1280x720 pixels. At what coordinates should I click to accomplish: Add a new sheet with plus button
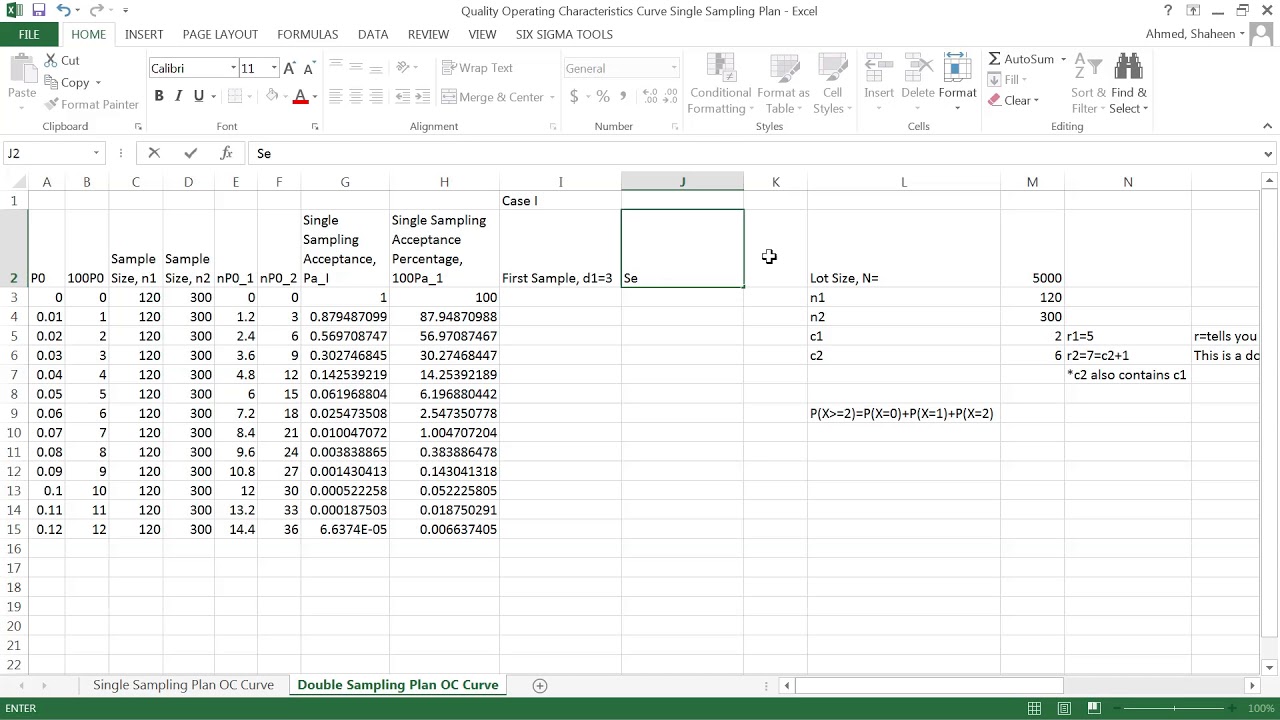point(540,685)
